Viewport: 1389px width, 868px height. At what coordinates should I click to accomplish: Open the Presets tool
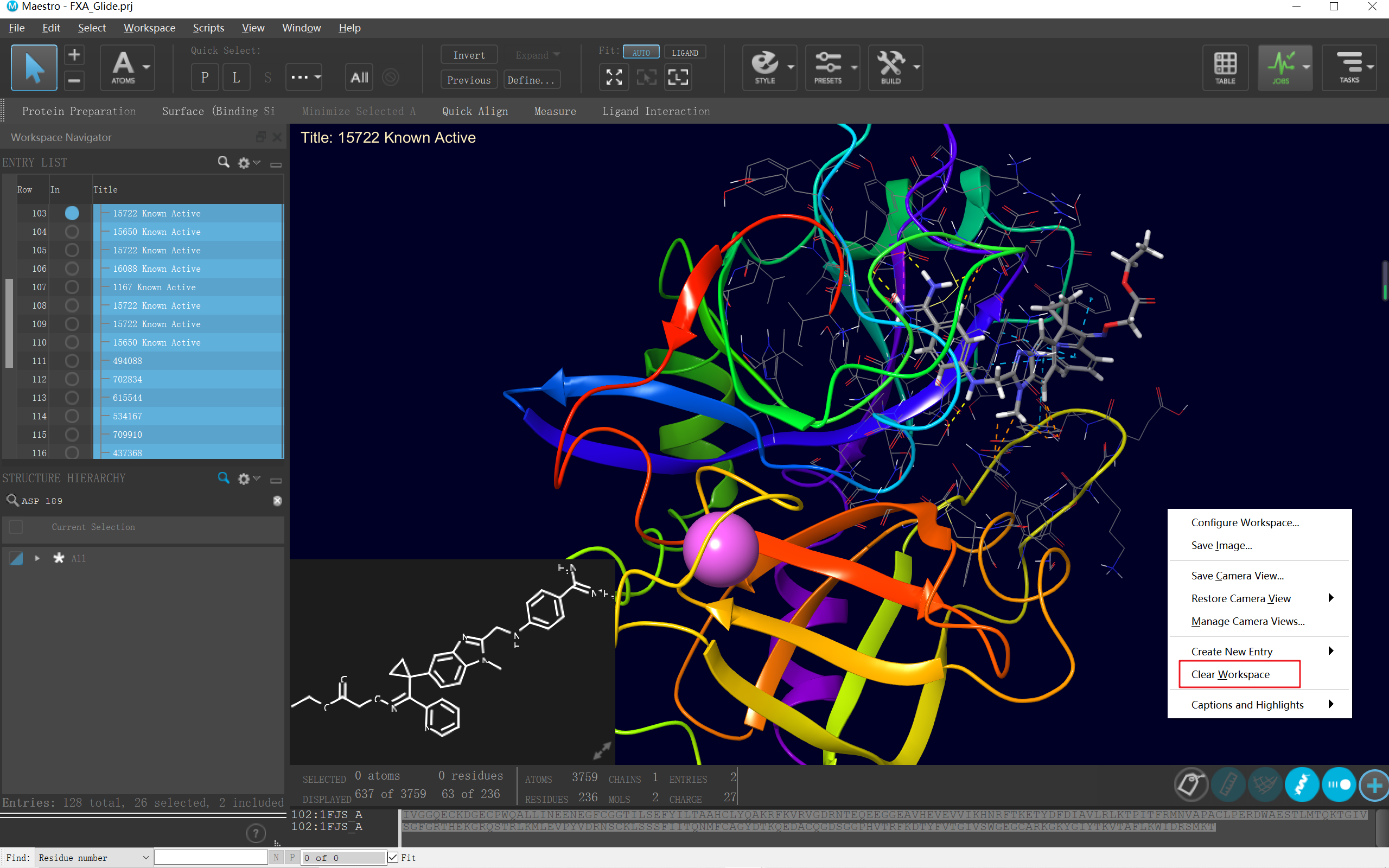click(x=827, y=67)
